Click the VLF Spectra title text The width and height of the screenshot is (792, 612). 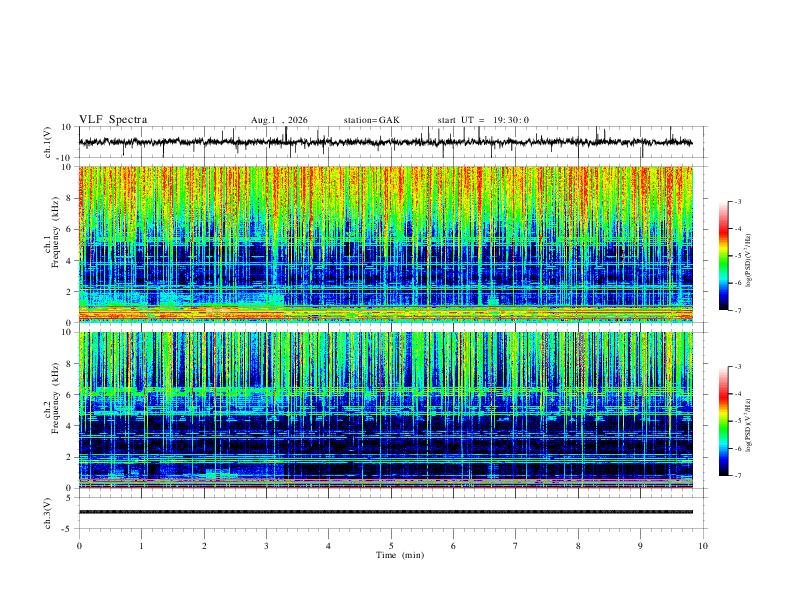pyautogui.click(x=113, y=120)
